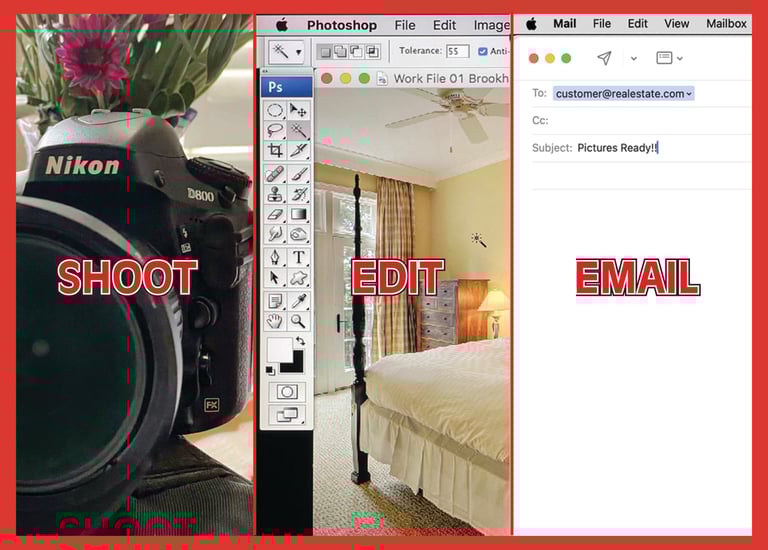Click the Cc field in Mail

click(x=641, y=120)
